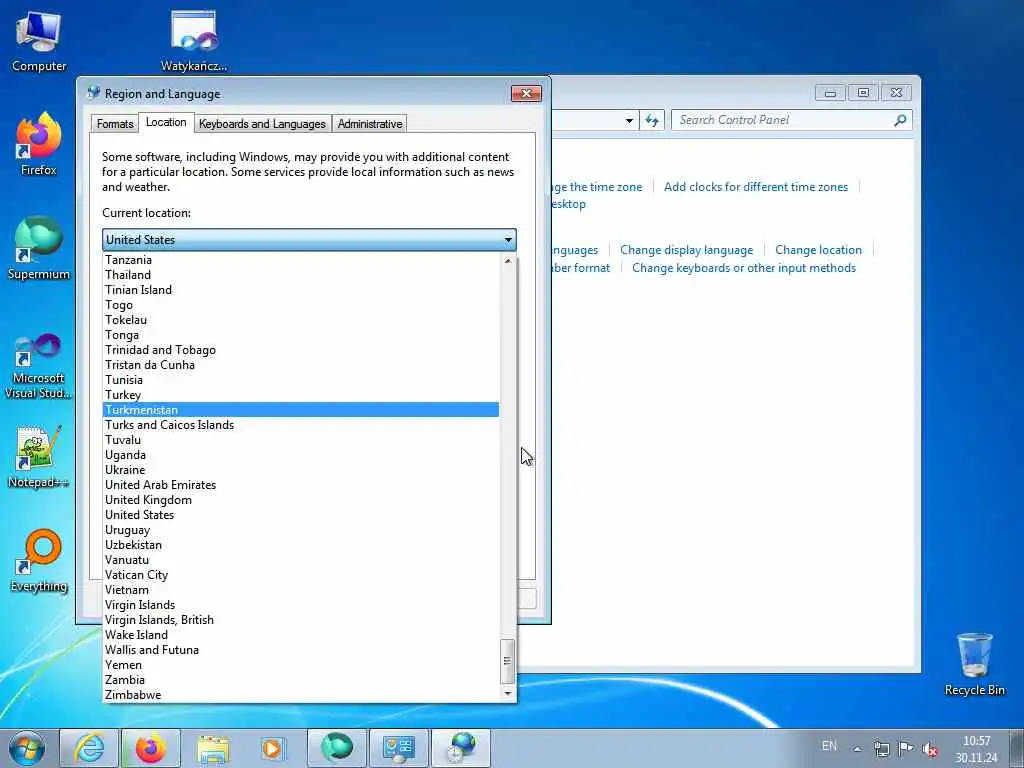Viewport: 1024px width, 768px height.
Task: Launch Firefox from the desktop icon
Action: tap(39, 145)
